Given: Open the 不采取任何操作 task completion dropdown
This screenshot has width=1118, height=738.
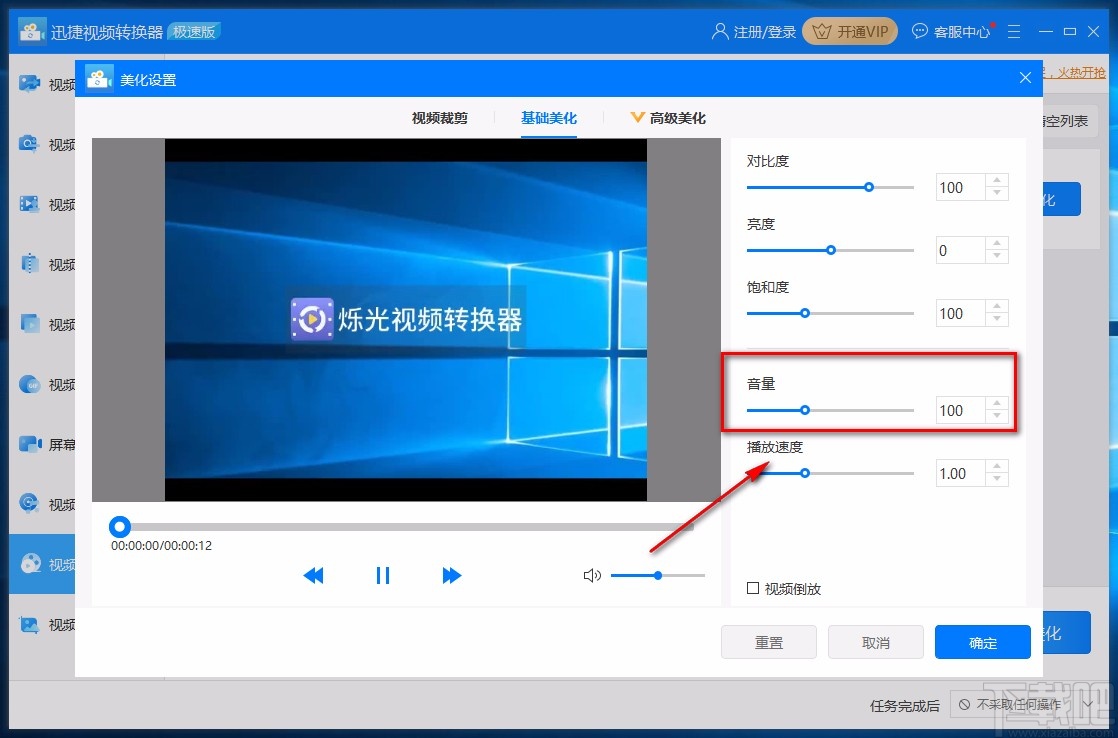Looking at the screenshot, I should click(x=1022, y=705).
